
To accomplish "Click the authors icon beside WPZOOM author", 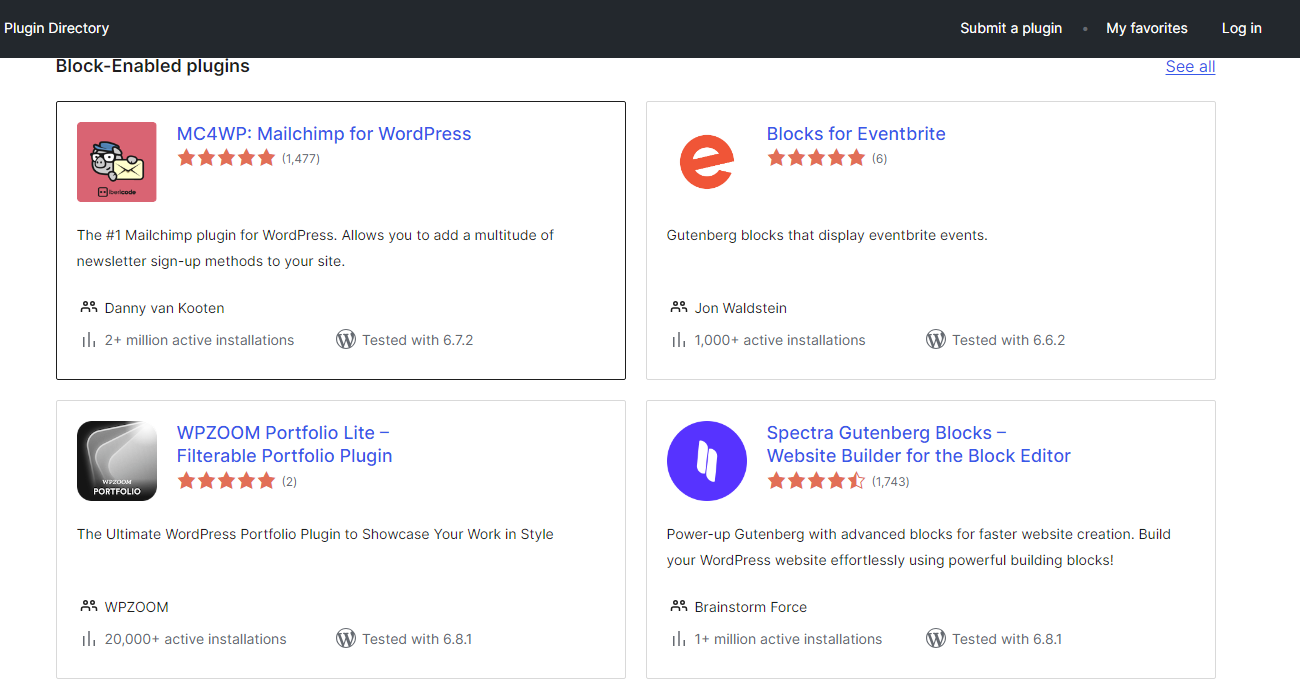I will point(88,607).
